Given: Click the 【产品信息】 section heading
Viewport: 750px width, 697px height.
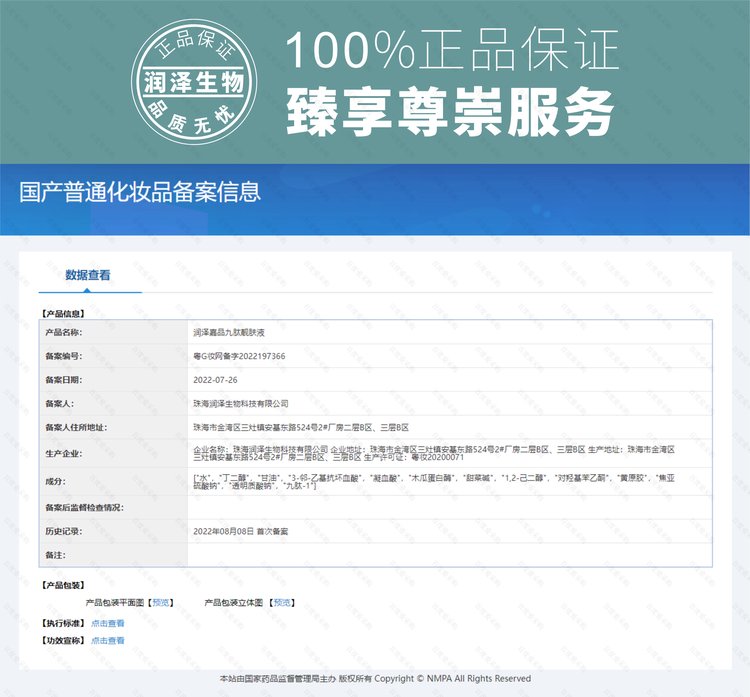Looking at the screenshot, I should point(64,314).
